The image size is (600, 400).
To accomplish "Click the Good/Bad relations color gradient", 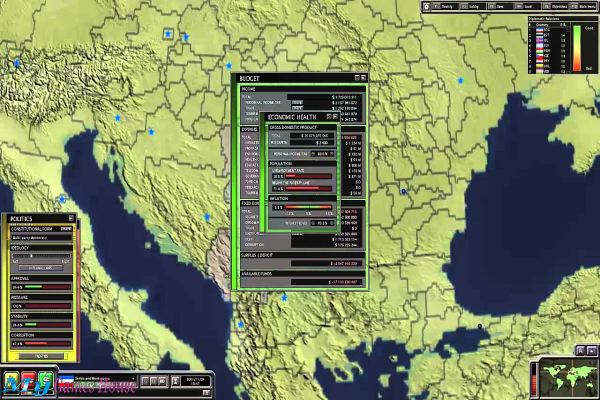I will [x=577, y=49].
